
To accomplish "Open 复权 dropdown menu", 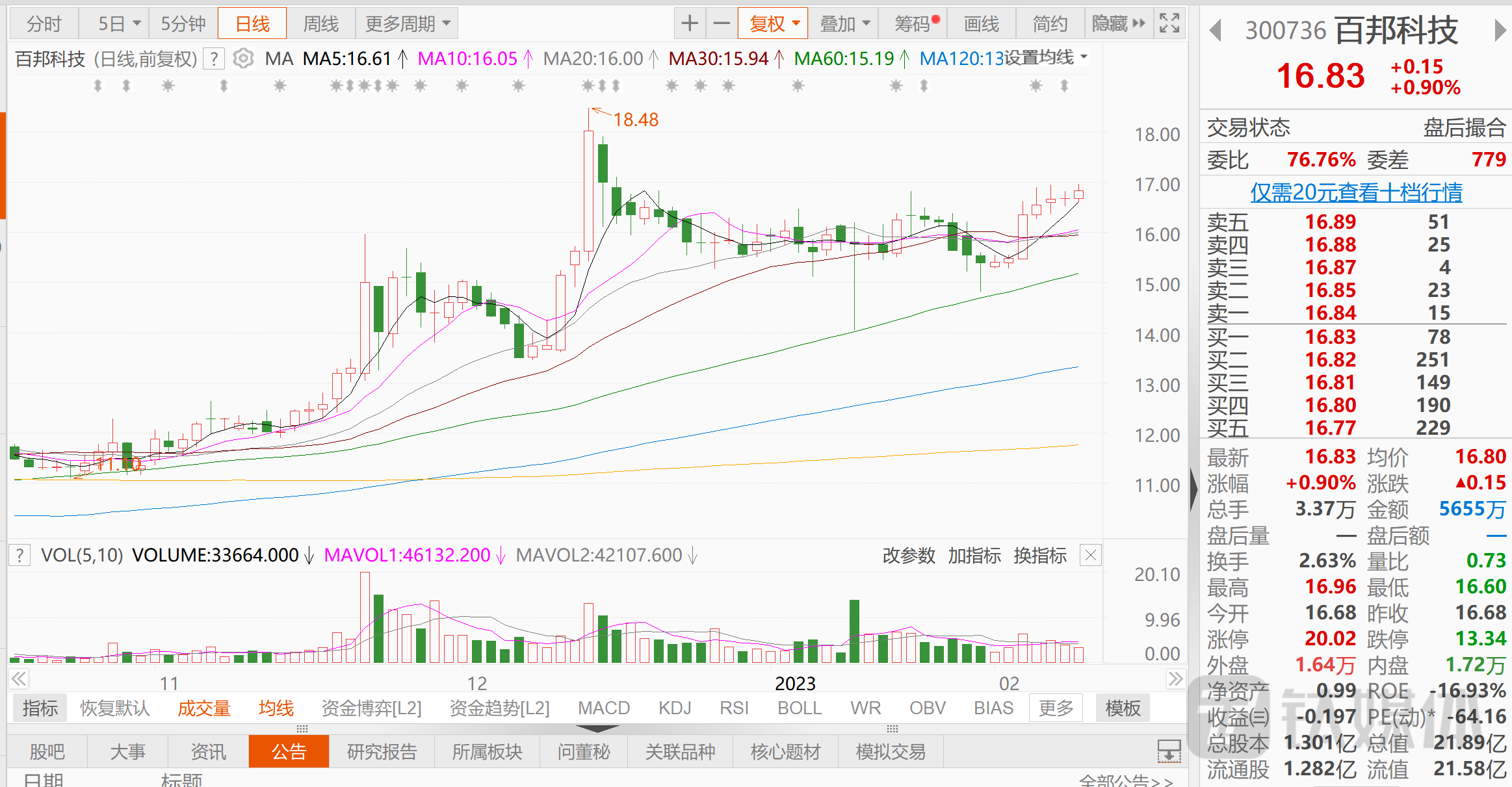I will [x=774, y=24].
